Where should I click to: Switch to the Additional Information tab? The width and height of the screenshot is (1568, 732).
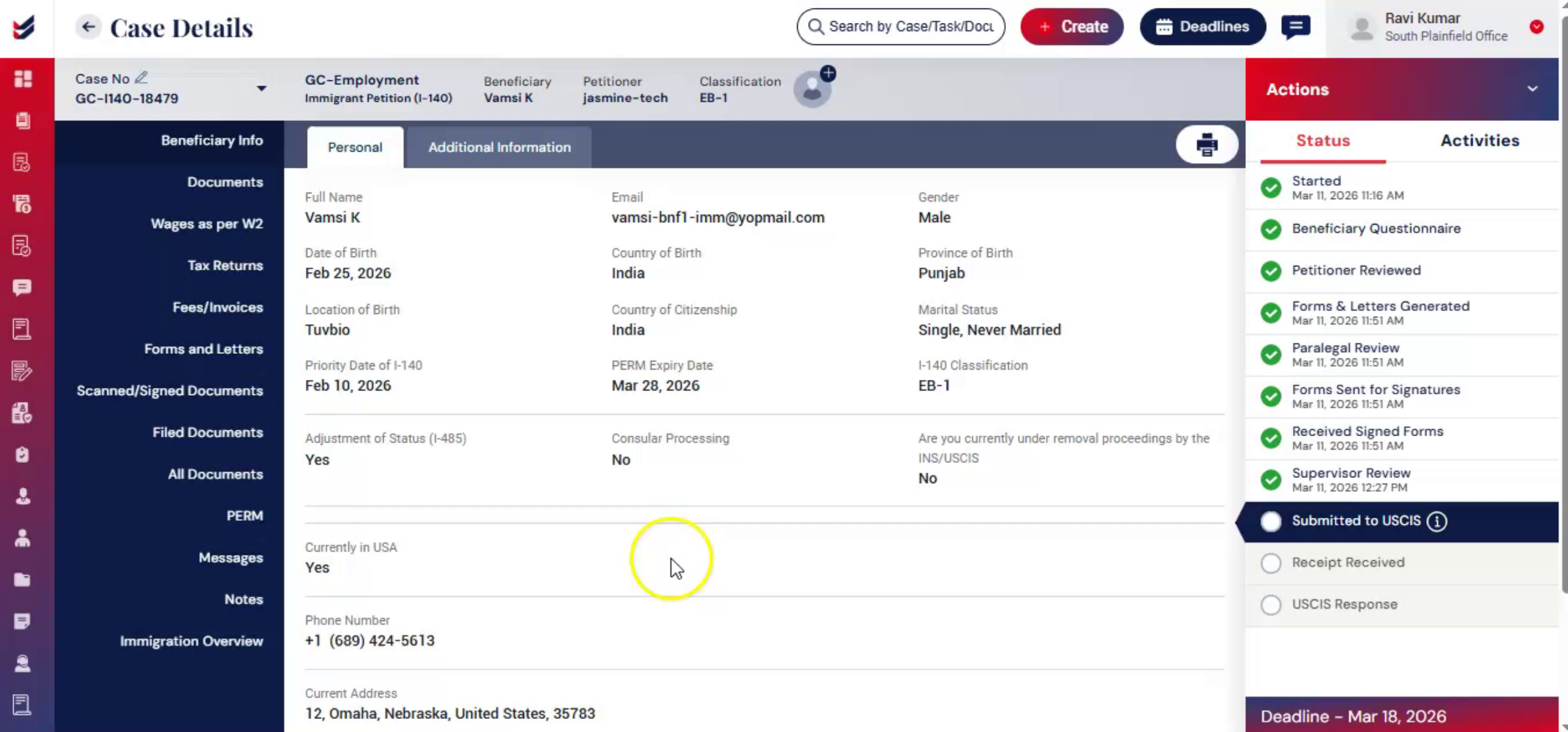499,147
